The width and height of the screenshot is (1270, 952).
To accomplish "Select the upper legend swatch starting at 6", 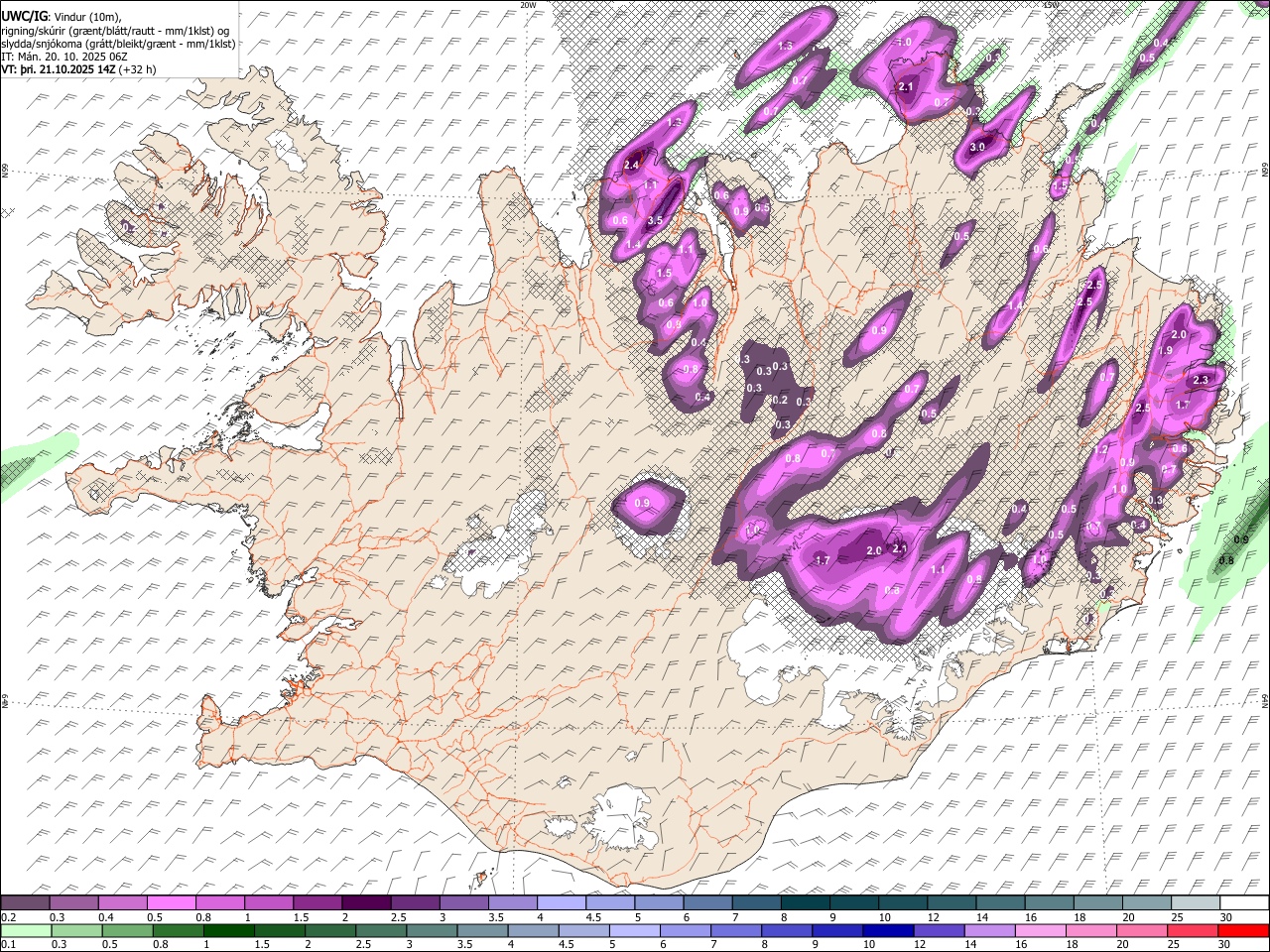I will (x=707, y=902).
